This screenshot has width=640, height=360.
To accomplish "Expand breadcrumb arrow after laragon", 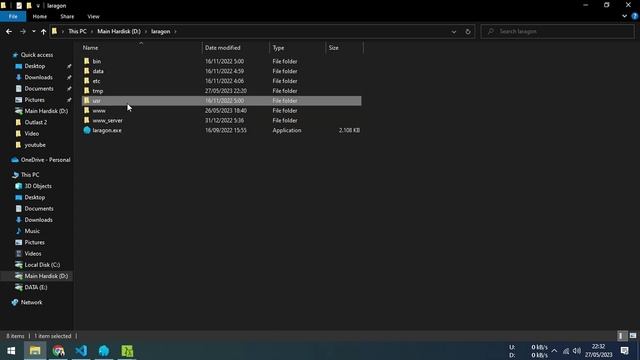I will coord(176,31).
